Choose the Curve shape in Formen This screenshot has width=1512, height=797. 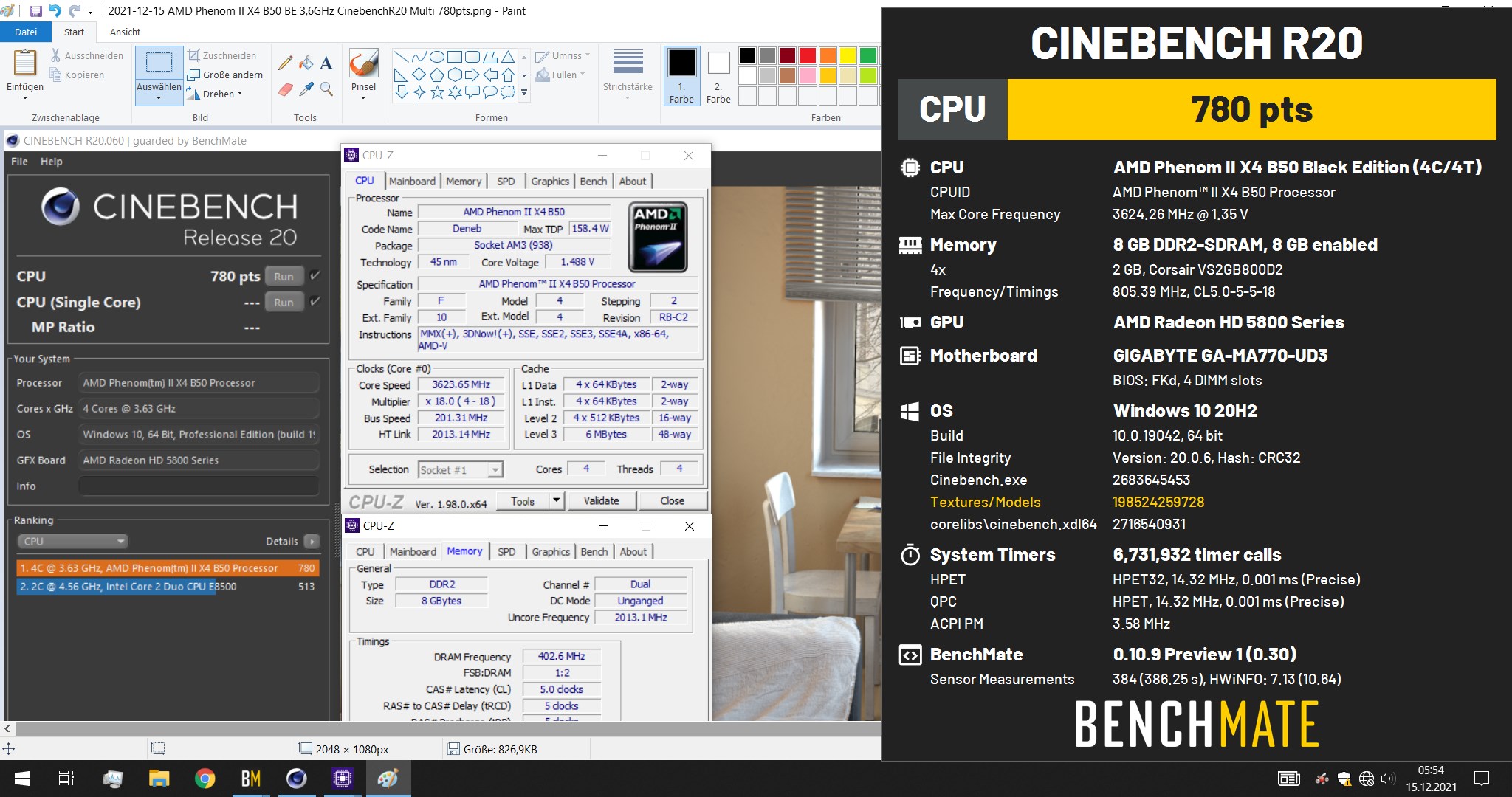[x=419, y=57]
